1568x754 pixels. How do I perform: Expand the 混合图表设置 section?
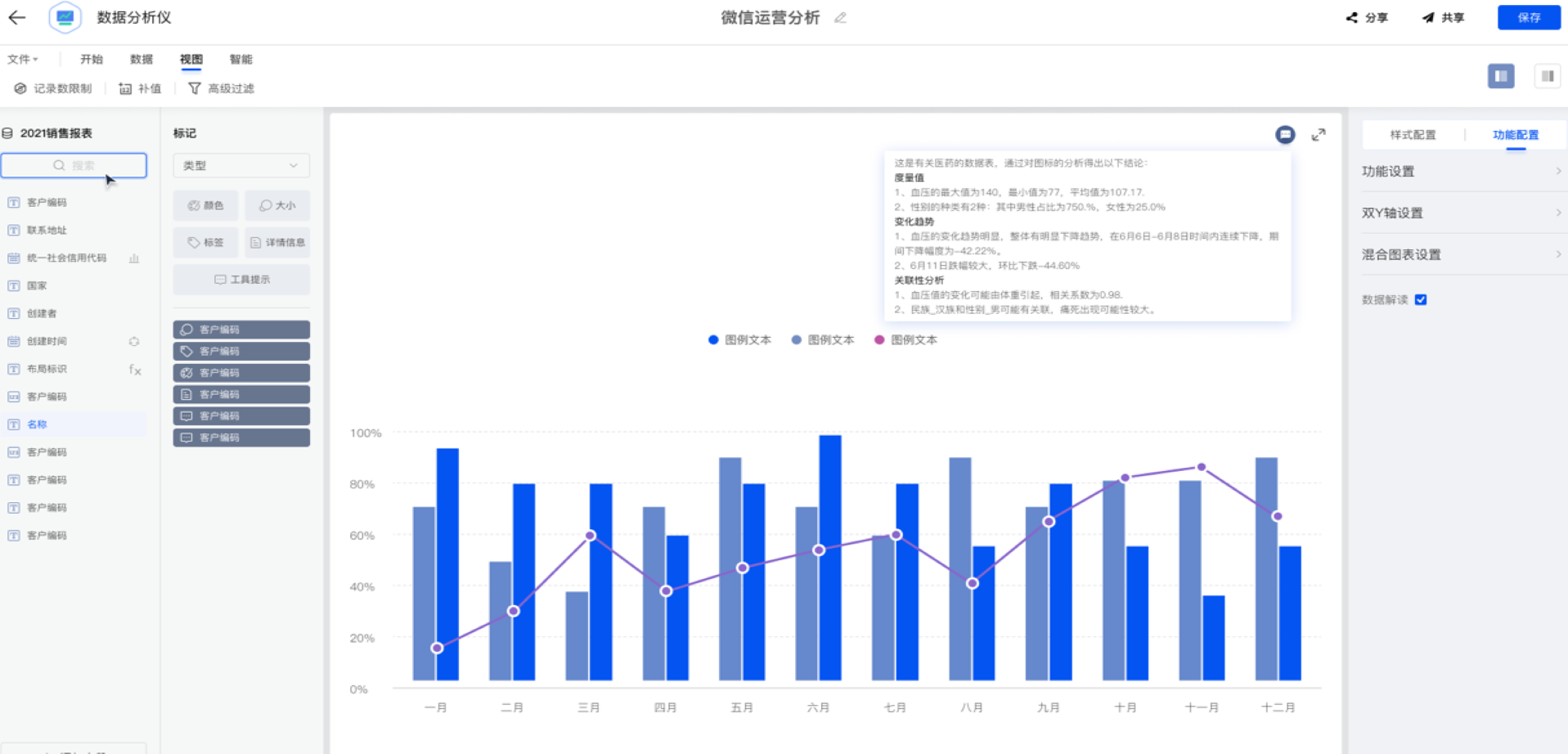click(x=1463, y=254)
